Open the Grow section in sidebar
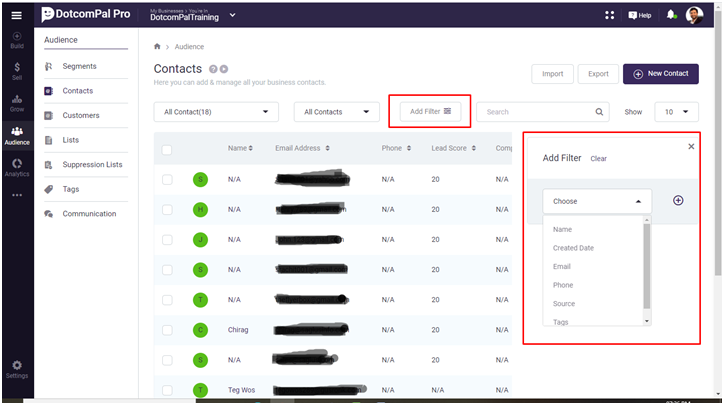The image size is (724, 405). (x=17, y=103)
